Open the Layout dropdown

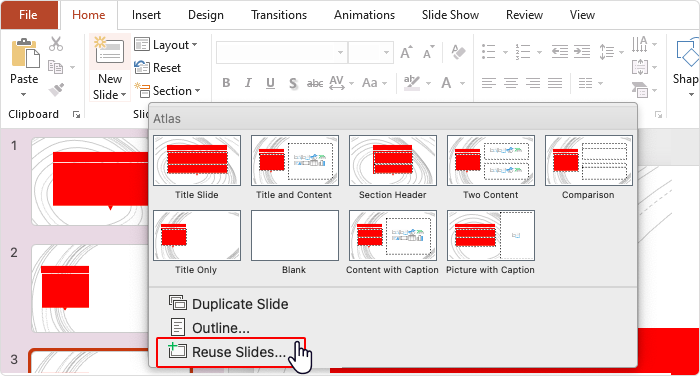click(166, 45)
